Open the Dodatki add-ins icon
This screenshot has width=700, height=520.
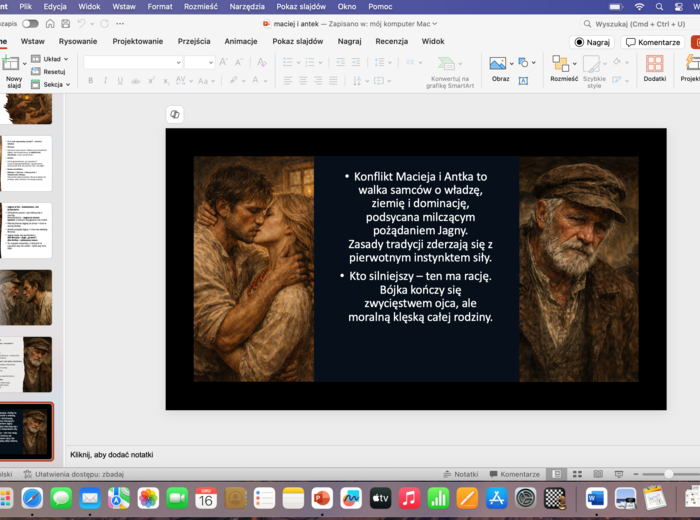[x=654, y=64]
